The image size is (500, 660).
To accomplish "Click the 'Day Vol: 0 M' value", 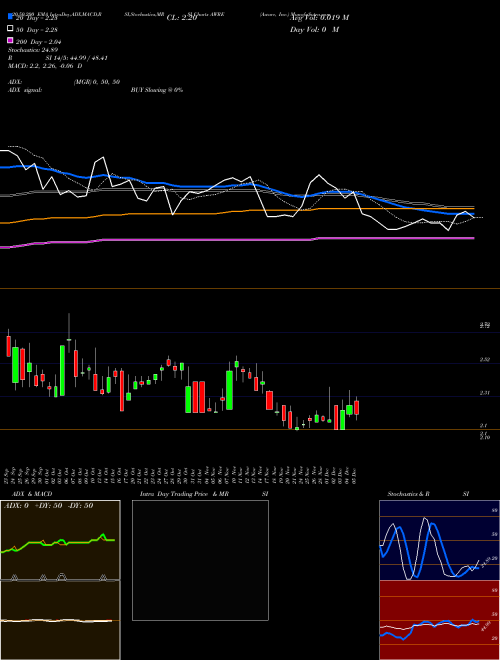I will pyautogui.click(x=314, y=29).
